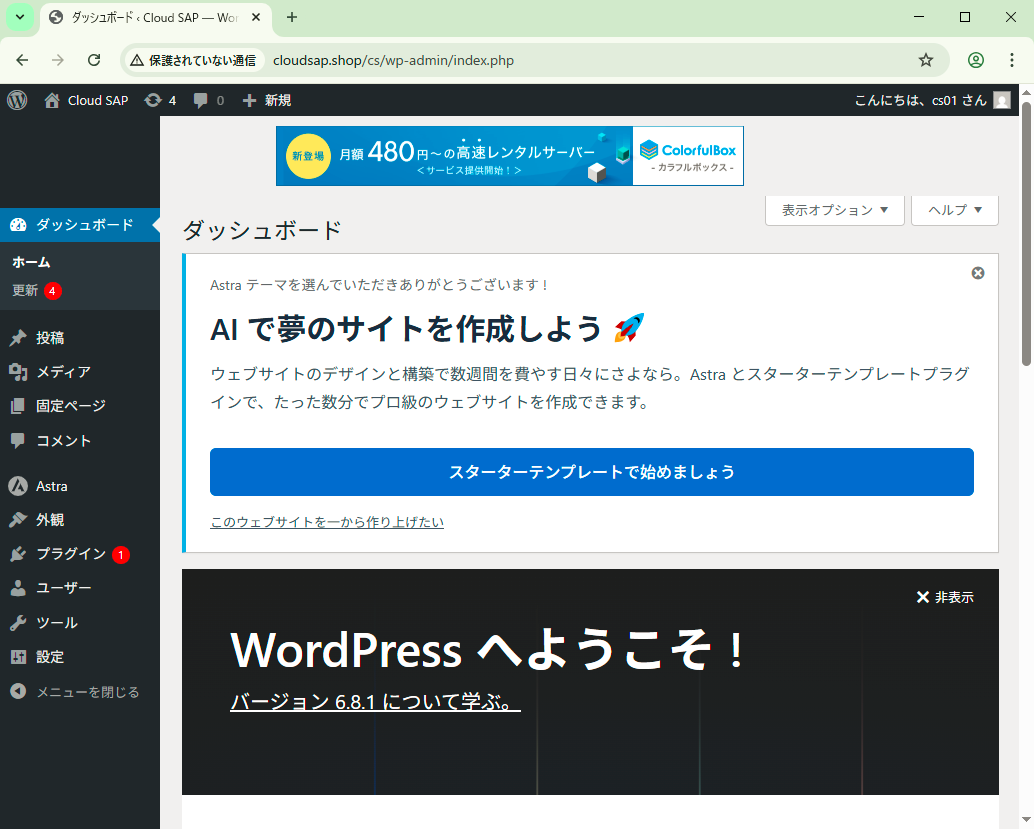Click the page vertical scrollbar
The height and width of the screenshot is (829, 1034).
coord(1026,233)
